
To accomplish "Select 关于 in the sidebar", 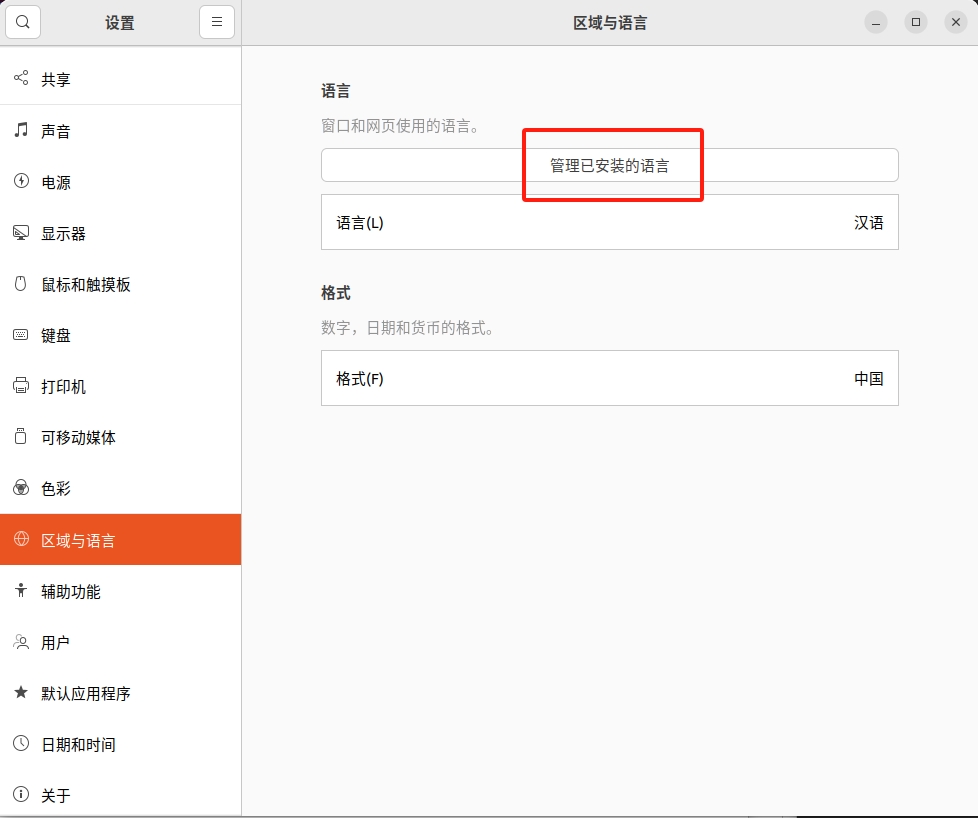I will pyautogui.click(x=120, y=796).
